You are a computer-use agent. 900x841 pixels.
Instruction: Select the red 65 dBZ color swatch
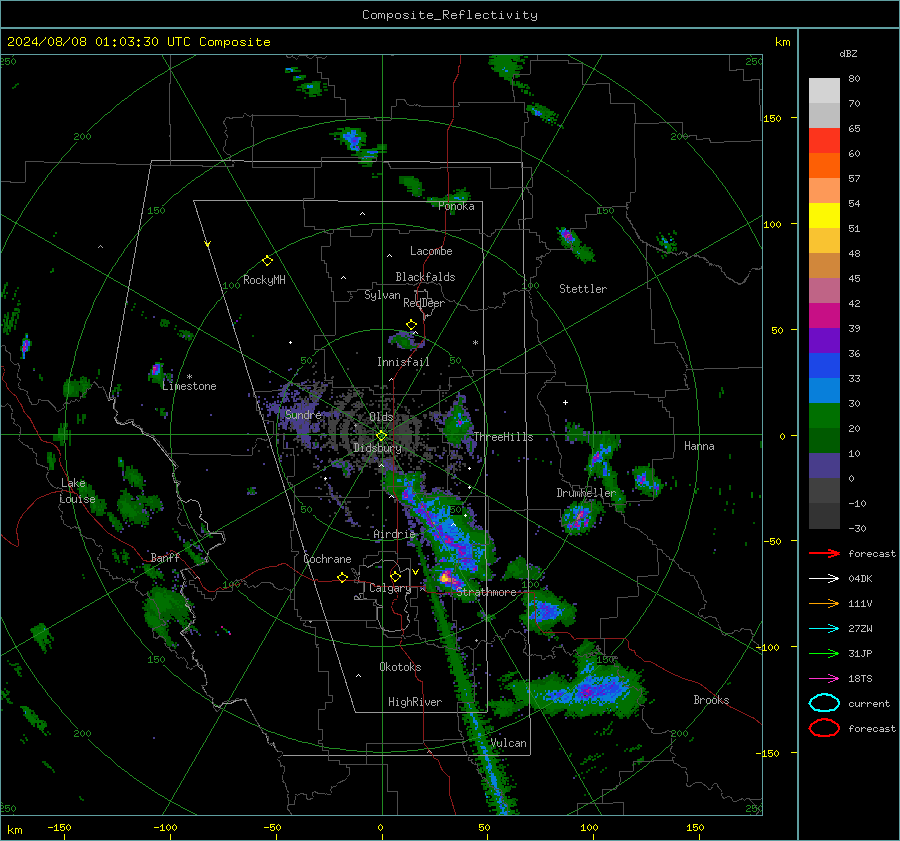pyautogui.click(x=824, y=141)
